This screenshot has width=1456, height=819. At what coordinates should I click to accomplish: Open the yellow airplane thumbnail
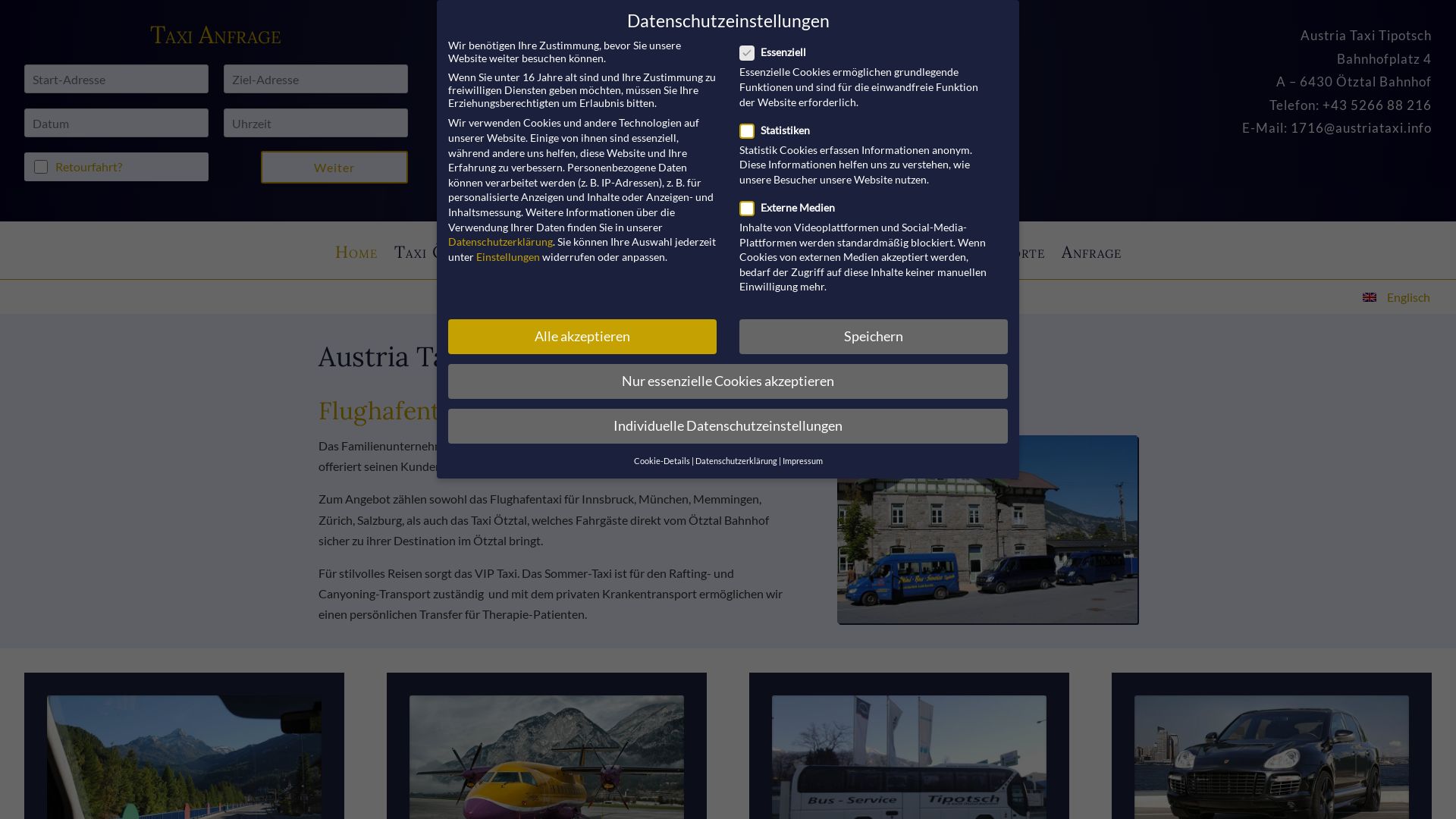[x=546, y=757]
